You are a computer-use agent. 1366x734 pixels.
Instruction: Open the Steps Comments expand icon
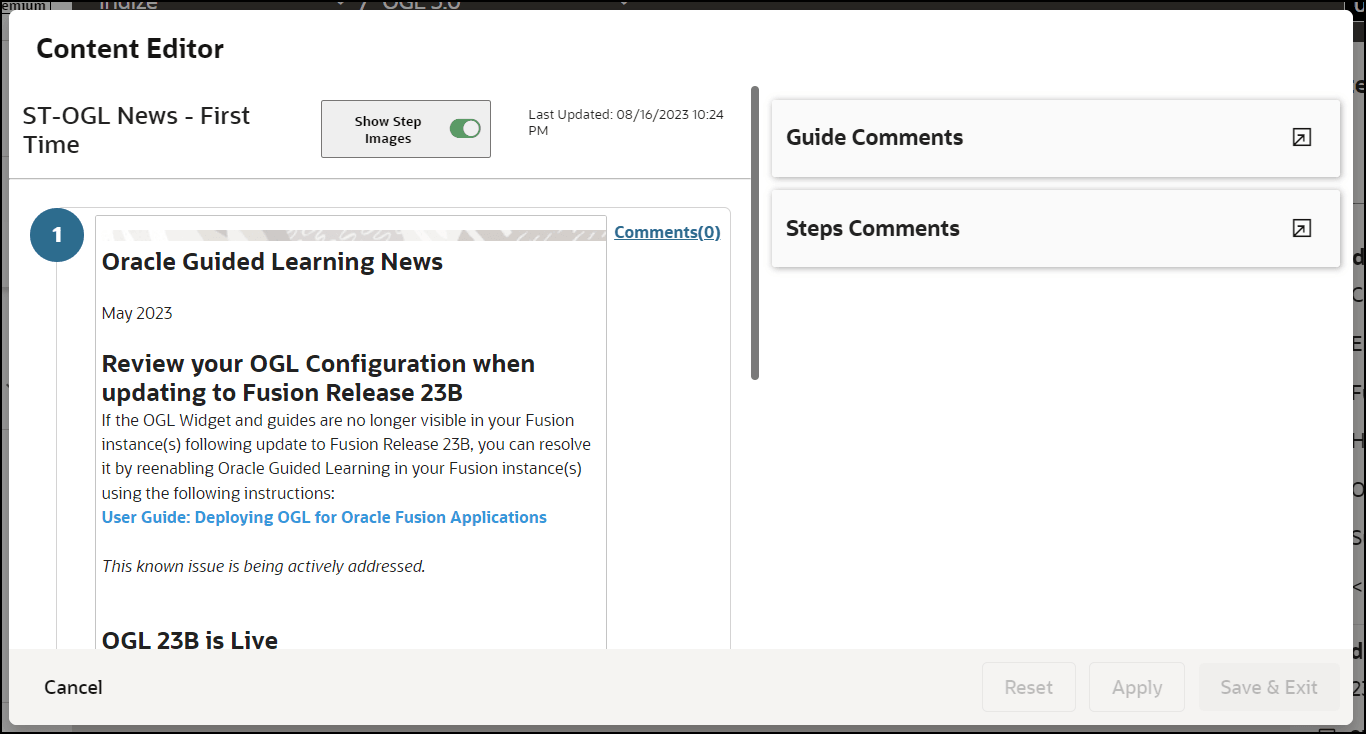coord(1301,229)
